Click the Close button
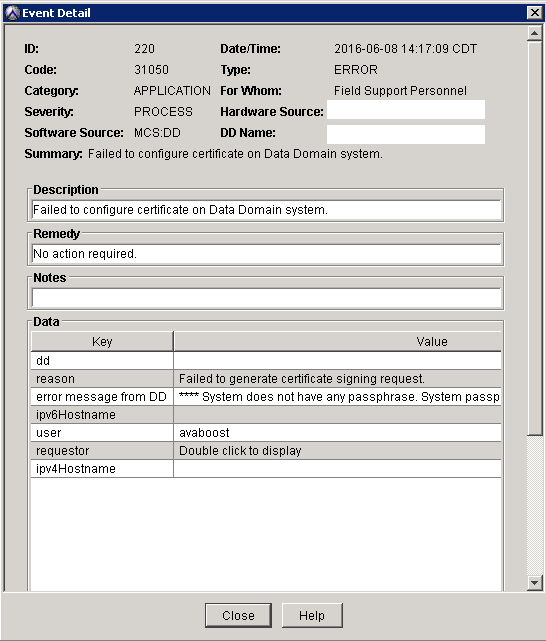The height and width of the screenshot is (641, 546). pos(238,615)
